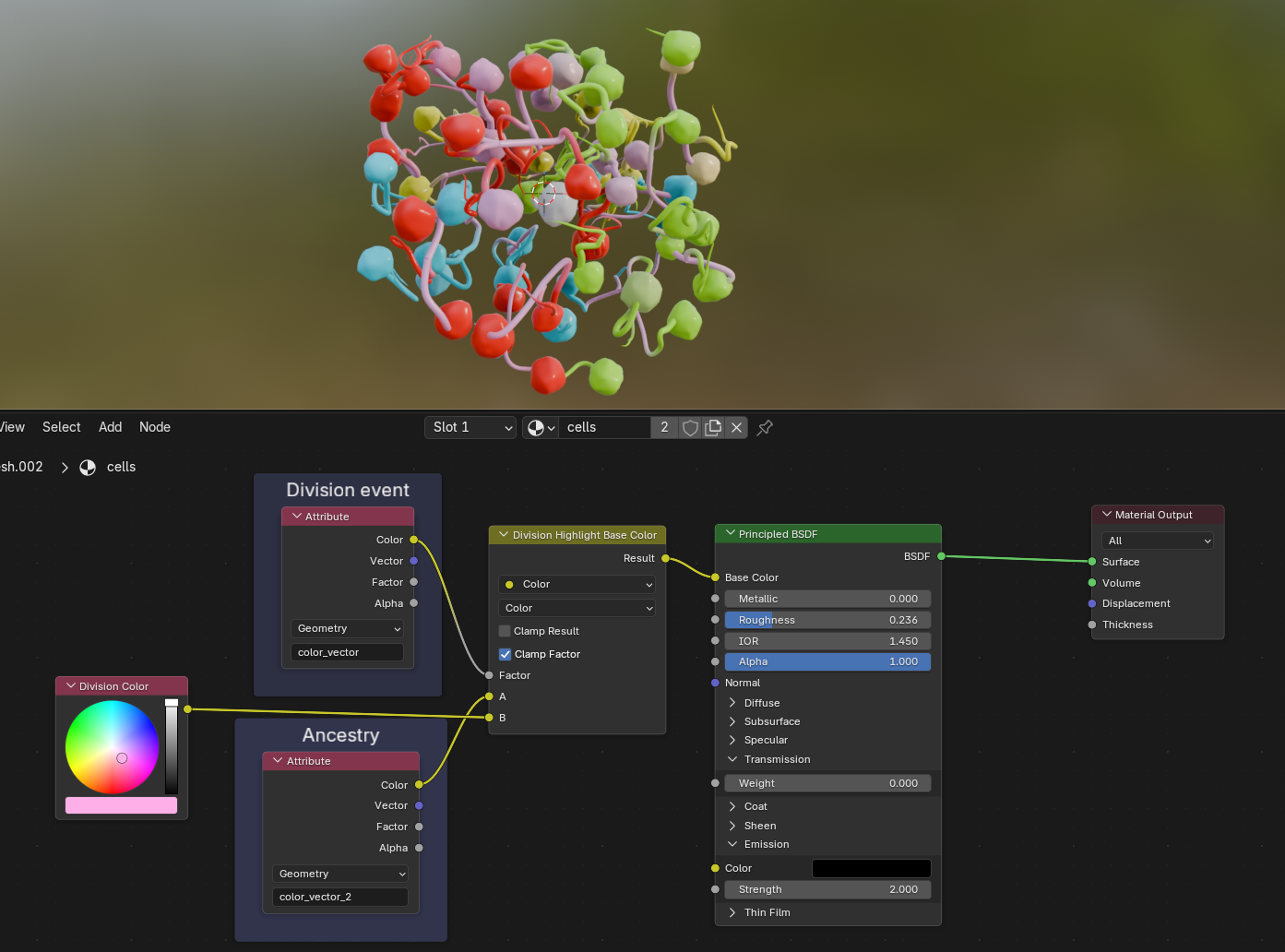The image size is (1285, 952).
Task: Click the cells material icon in breadcrumb
Action: 88,468
